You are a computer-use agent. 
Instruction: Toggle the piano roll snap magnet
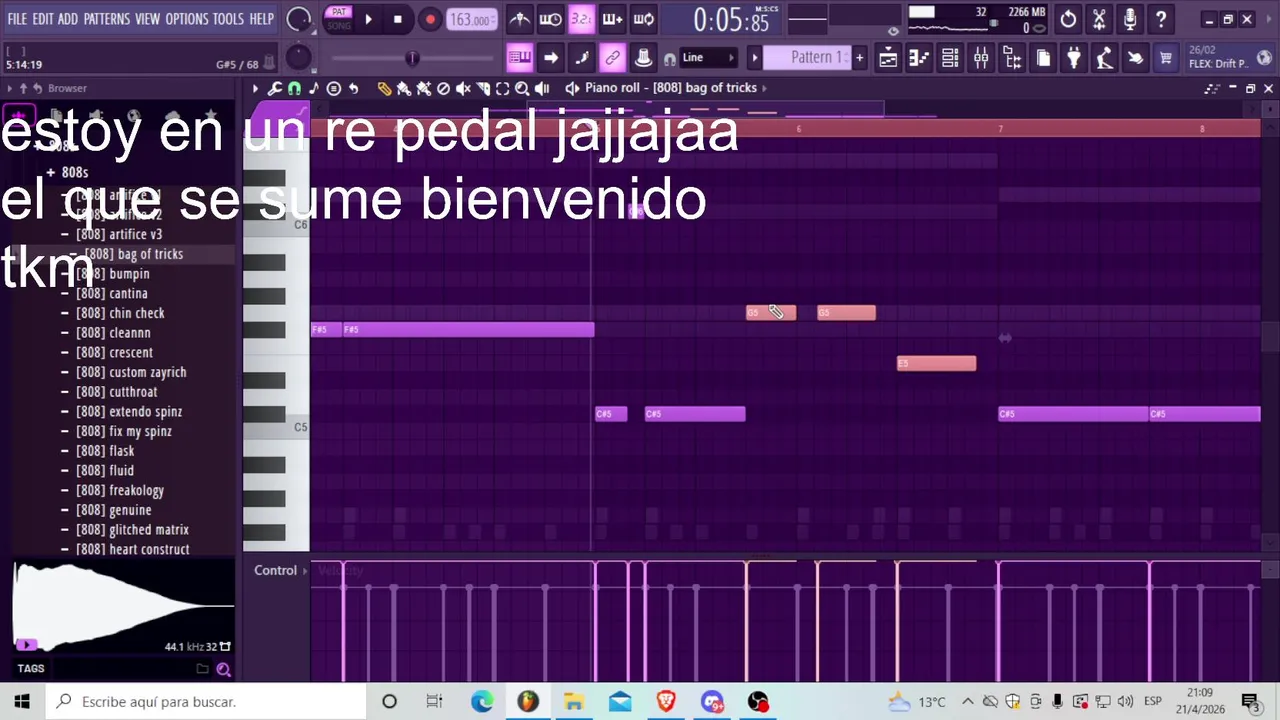point(294,88)
